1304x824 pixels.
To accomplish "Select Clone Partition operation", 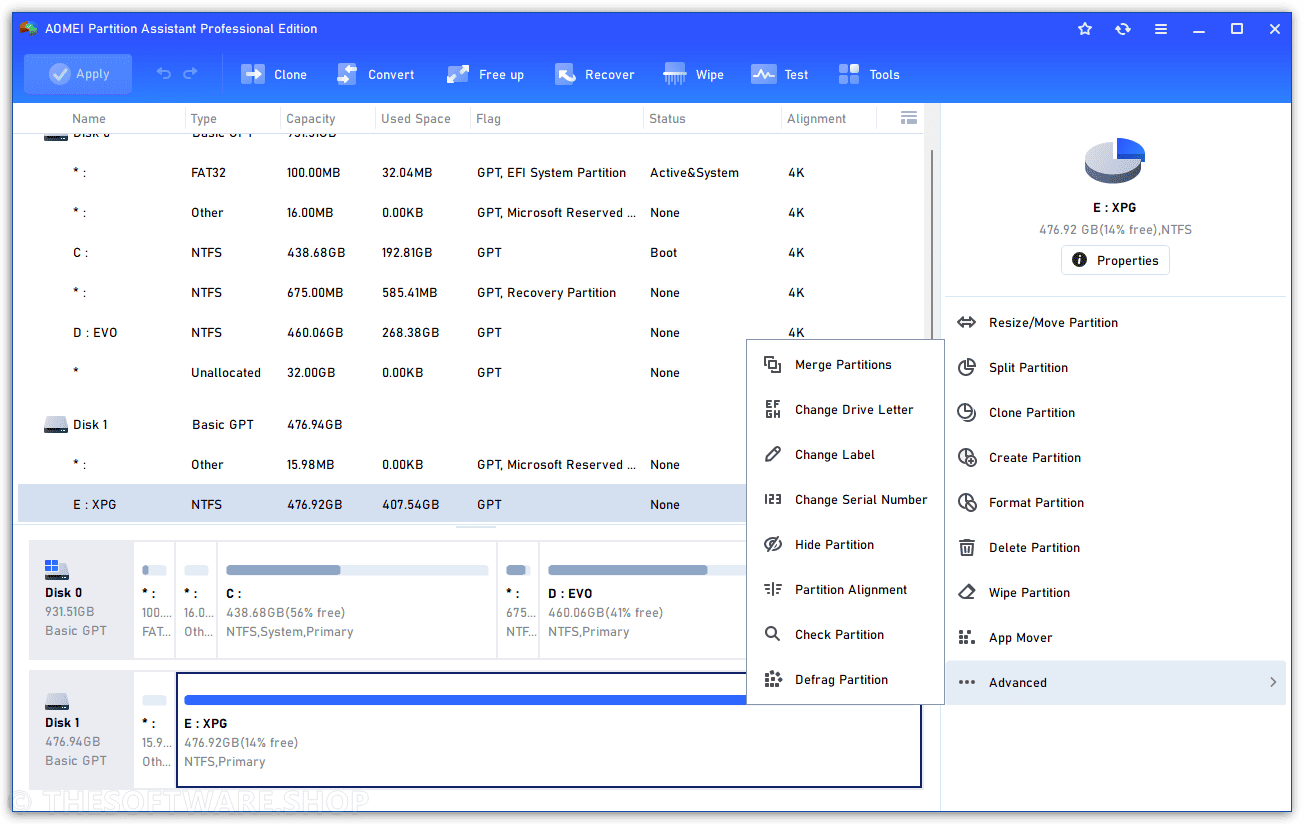I will pyautogui.click(x=1115, y=412).
